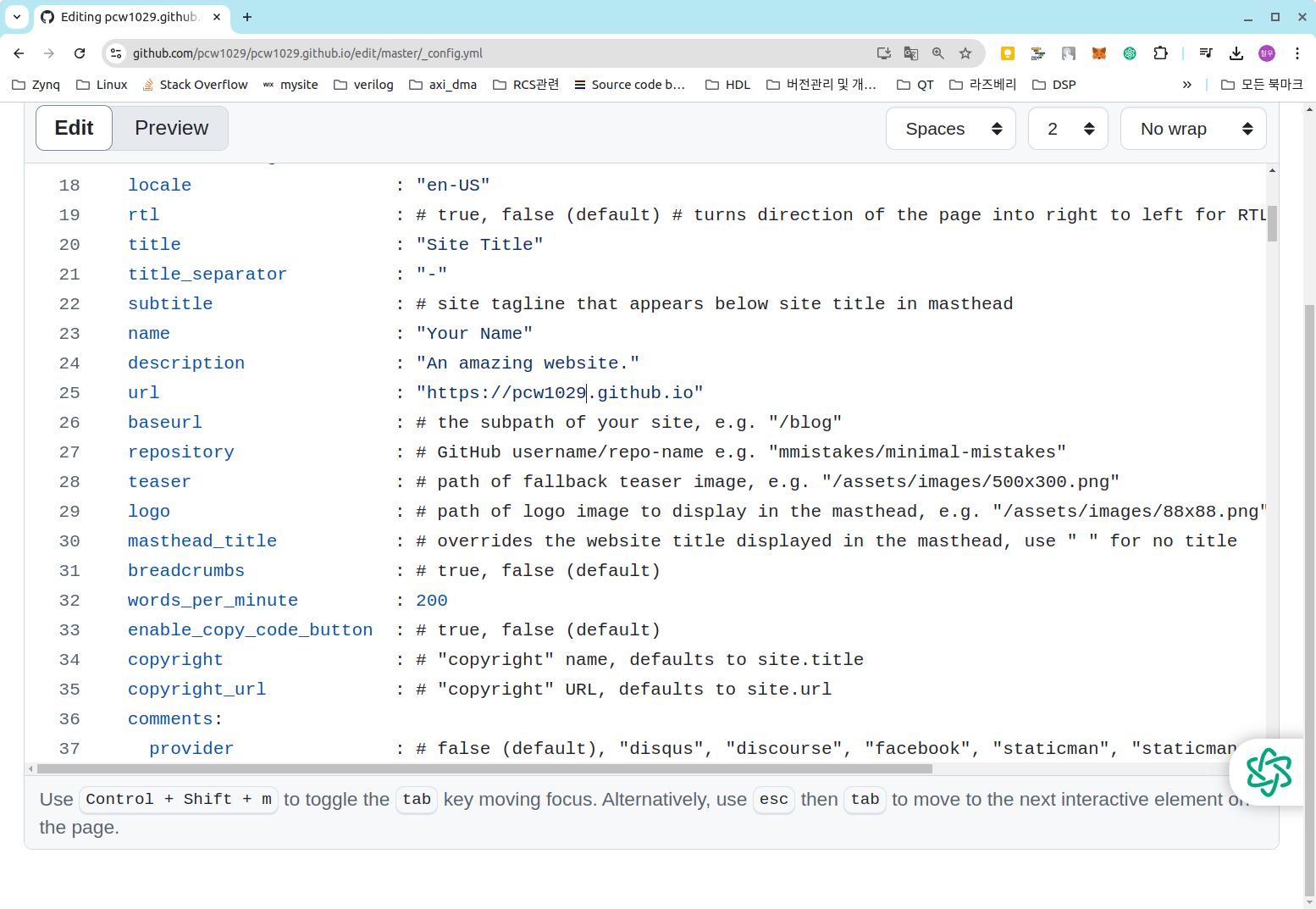Image resolution: width=1316 pixels, height=909 pixels.
Task: Open the No wrap dropdown
Action: point(1193,128)
